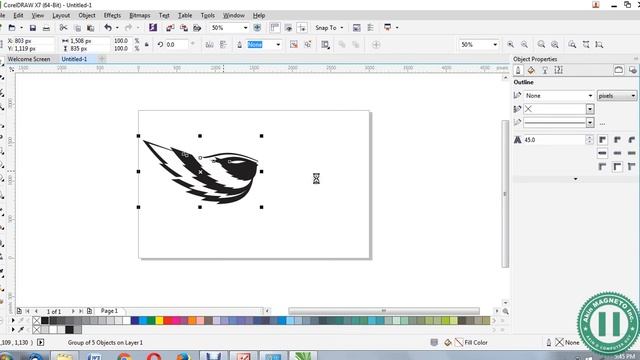This screenshot has width=640, height=360.
Task: Click the Publish to PDF icon
Action: [x=197, y=28]
